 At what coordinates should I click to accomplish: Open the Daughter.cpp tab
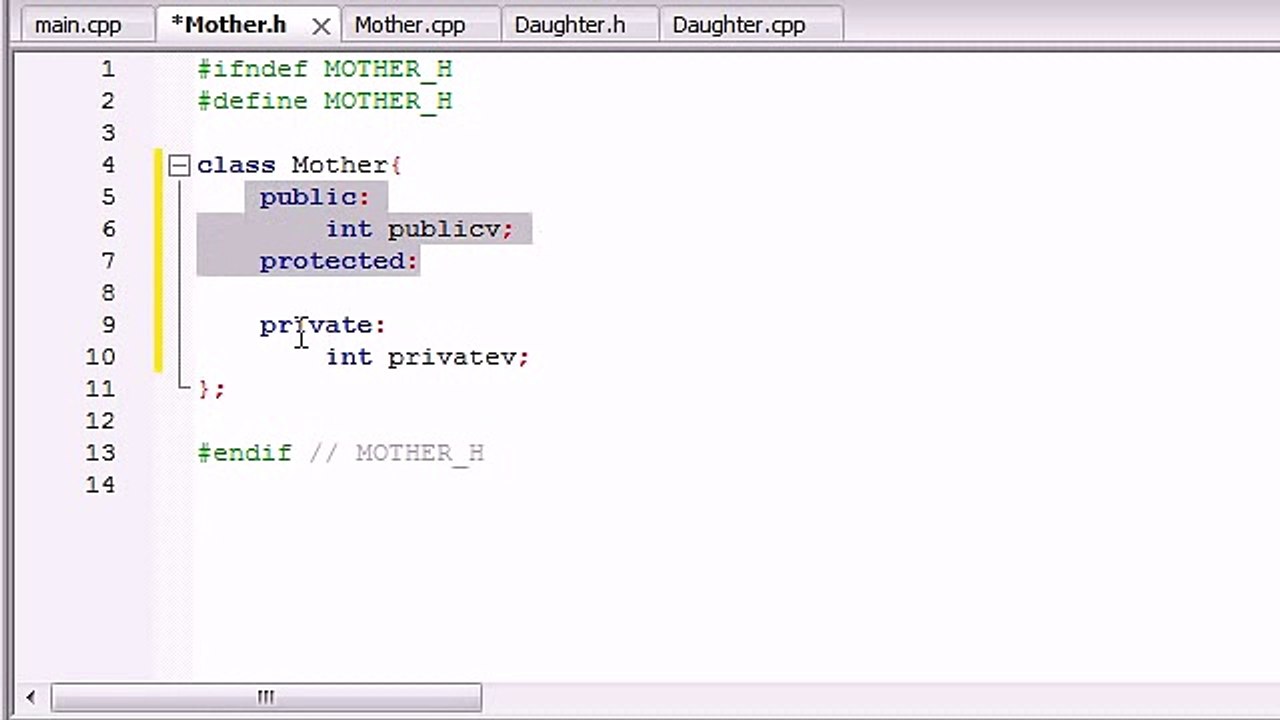pos(739,25)
